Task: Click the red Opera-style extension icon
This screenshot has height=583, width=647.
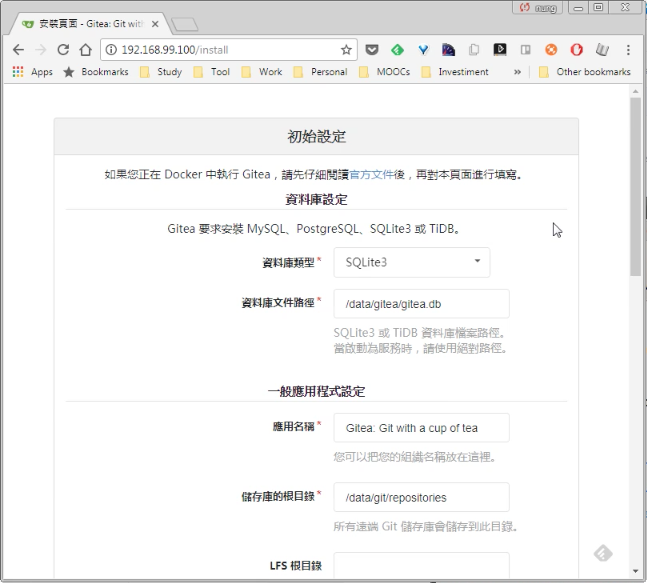Action: click(x=576, y=50)
